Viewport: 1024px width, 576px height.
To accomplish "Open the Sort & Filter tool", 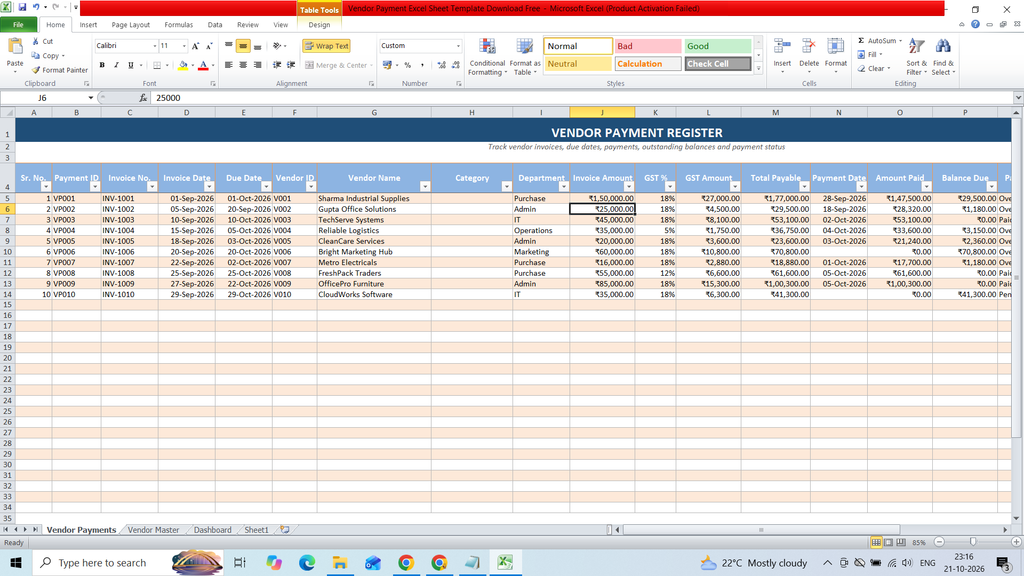I will pos(916,57).
